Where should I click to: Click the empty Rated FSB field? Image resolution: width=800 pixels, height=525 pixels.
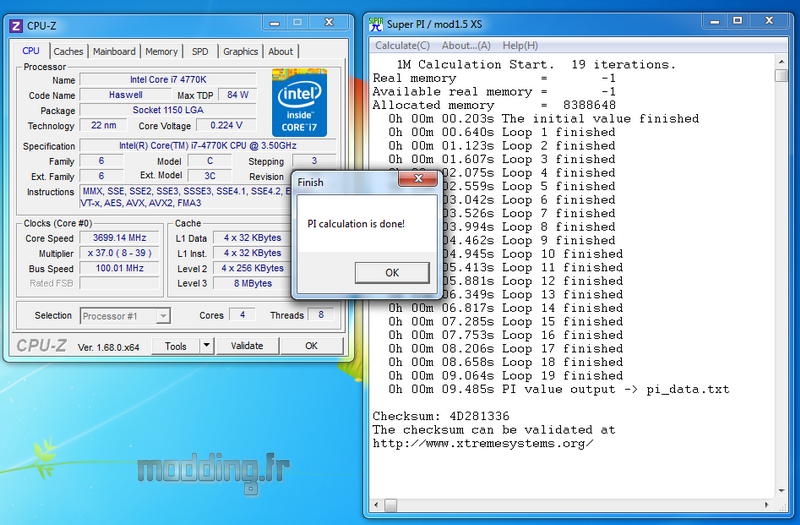click(119, 283)
